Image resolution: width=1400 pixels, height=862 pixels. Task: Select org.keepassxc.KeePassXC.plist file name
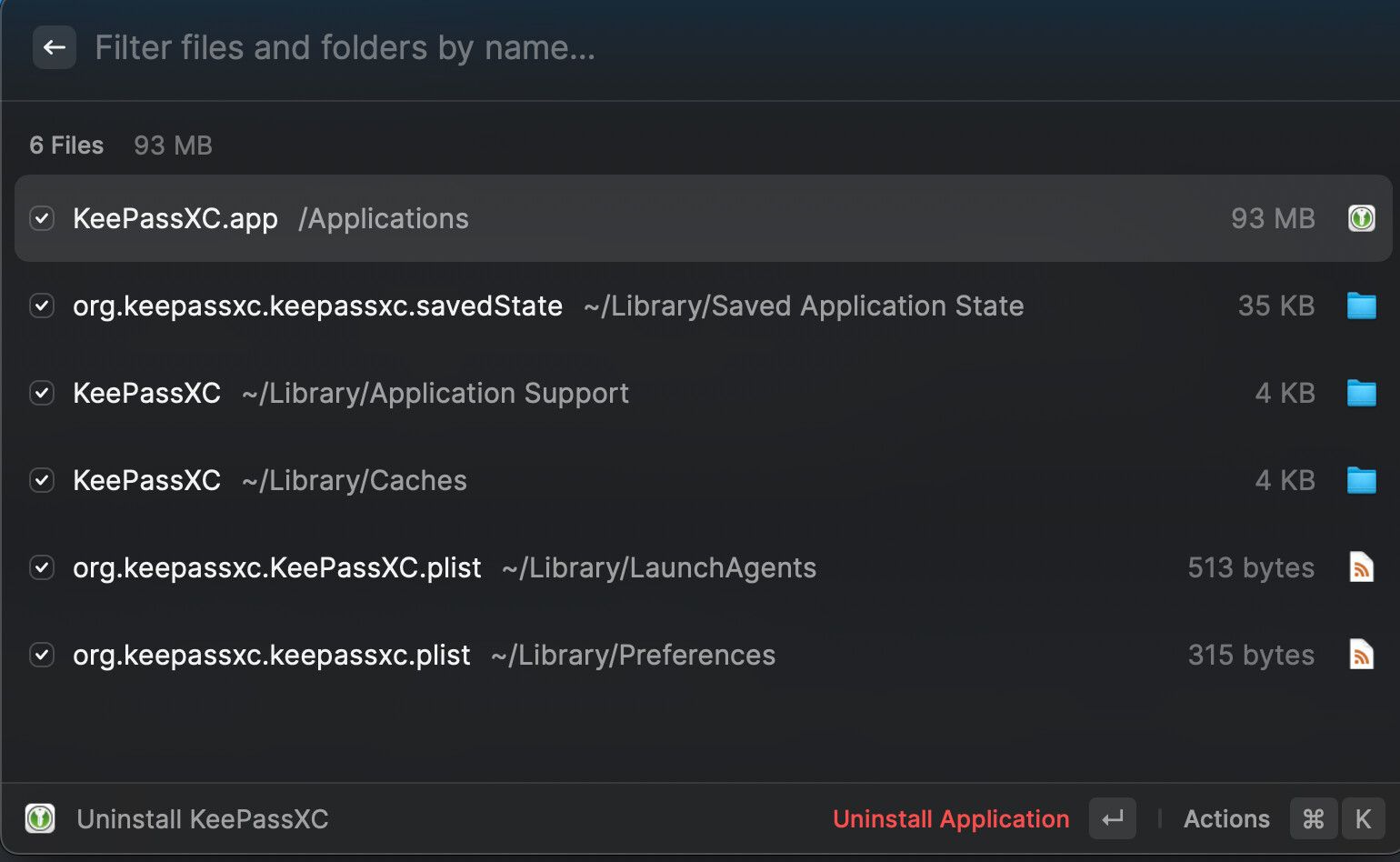point(277,568)
